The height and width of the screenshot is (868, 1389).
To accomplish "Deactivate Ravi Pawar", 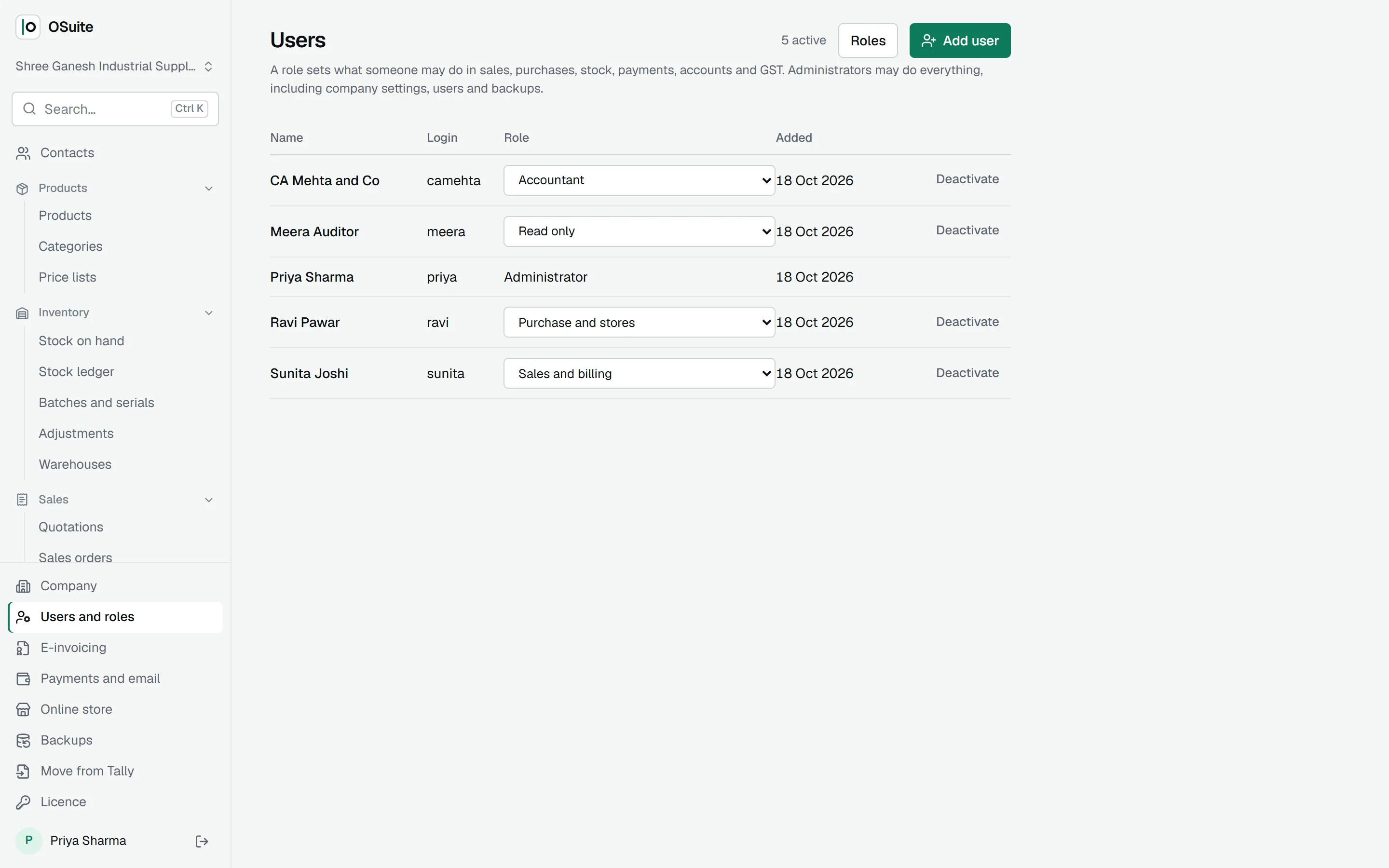I will click(967, 322).
